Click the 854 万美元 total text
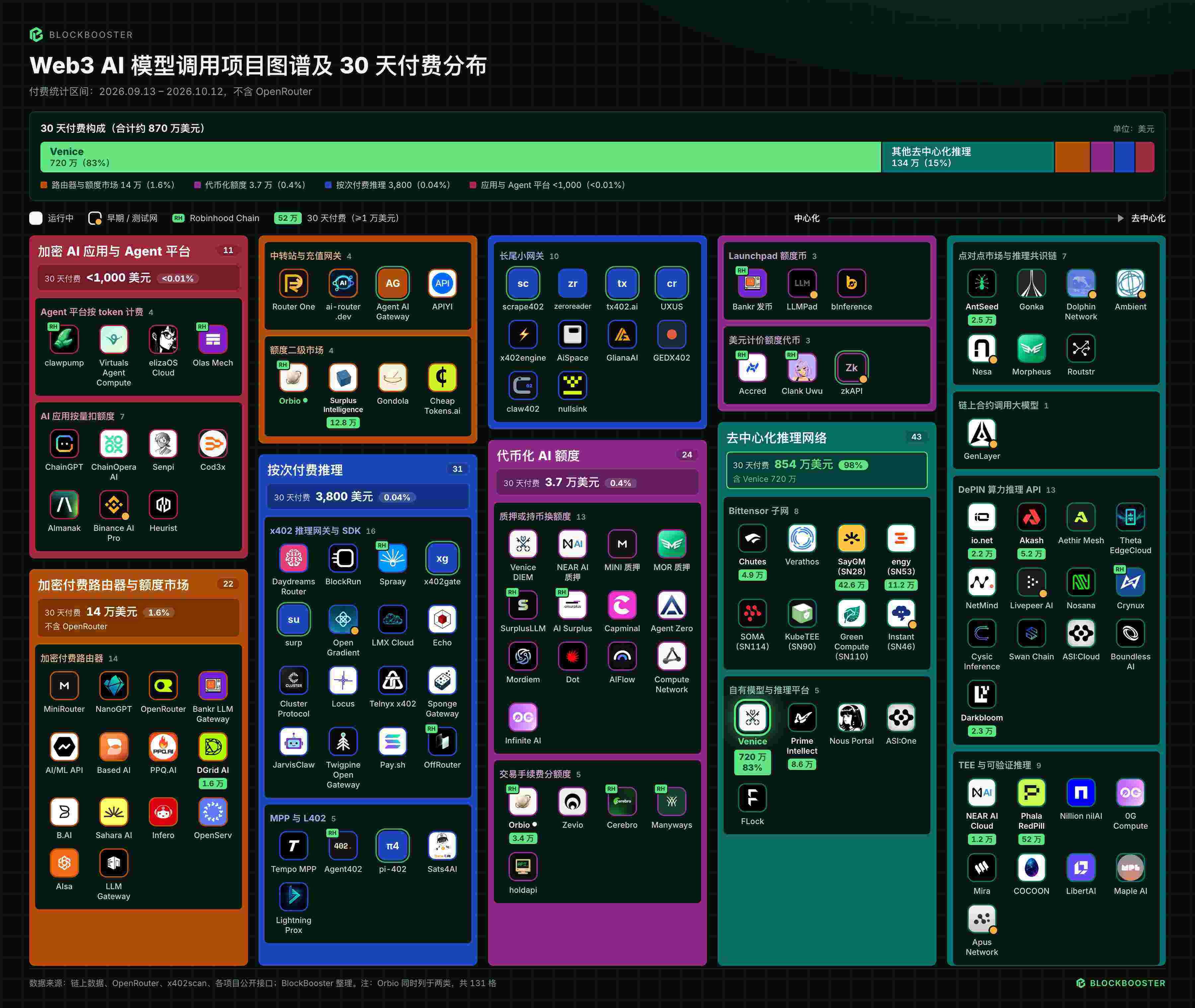 pos(803,464)
